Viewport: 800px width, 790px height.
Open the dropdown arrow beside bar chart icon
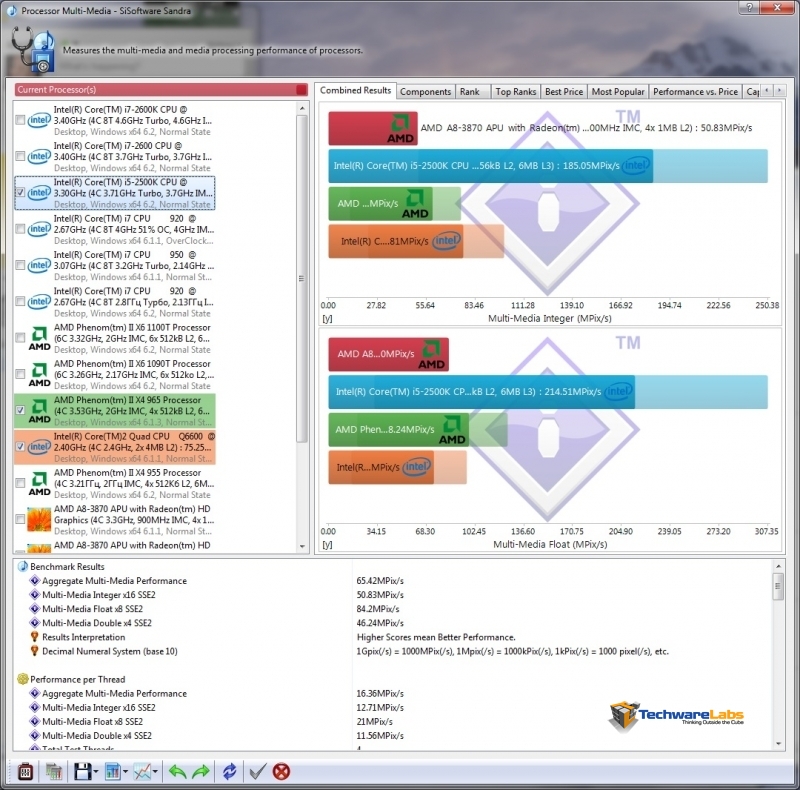[125, 772]
